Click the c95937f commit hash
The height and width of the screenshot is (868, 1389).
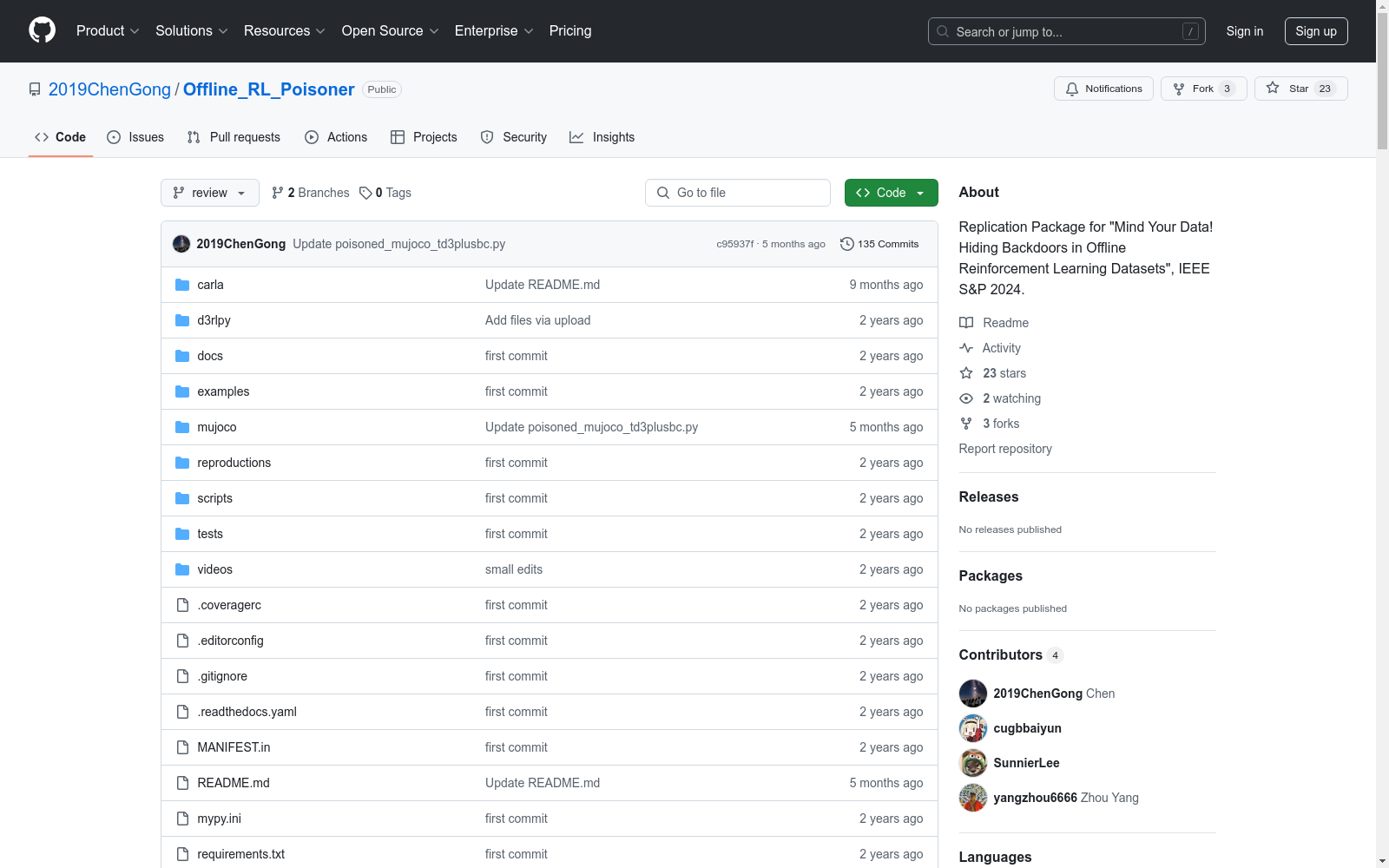pos(735,244)
